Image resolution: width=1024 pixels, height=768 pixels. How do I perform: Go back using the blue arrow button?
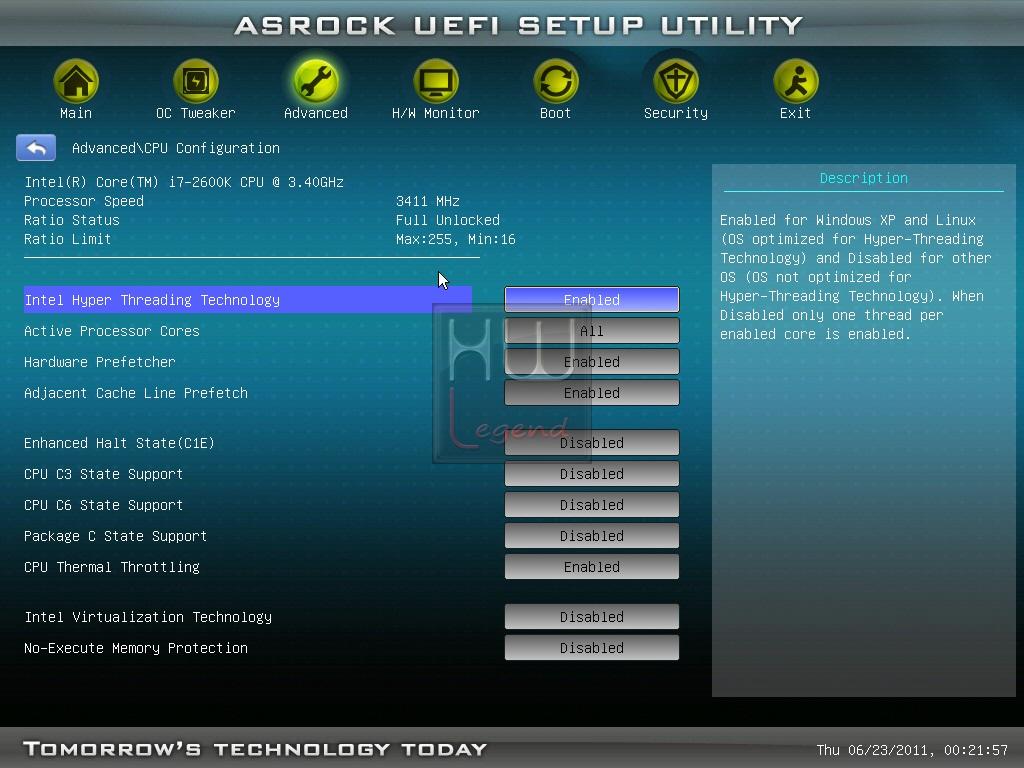36,148
